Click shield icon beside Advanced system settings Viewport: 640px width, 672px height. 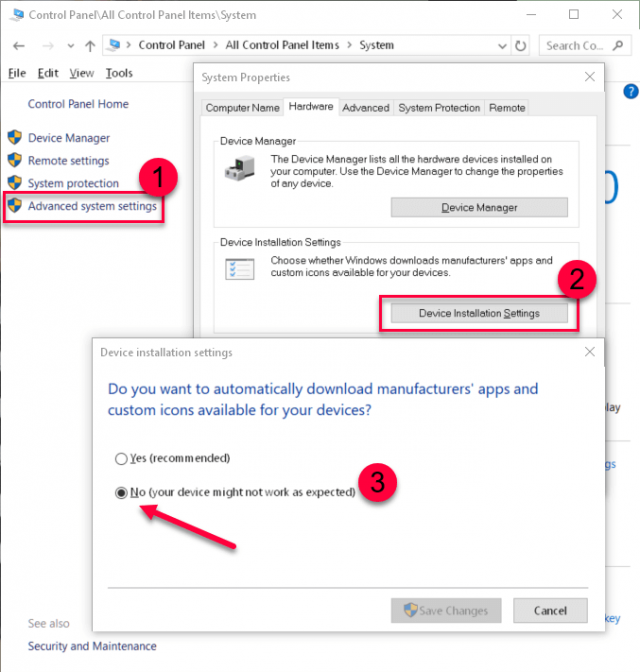[15, 205]
